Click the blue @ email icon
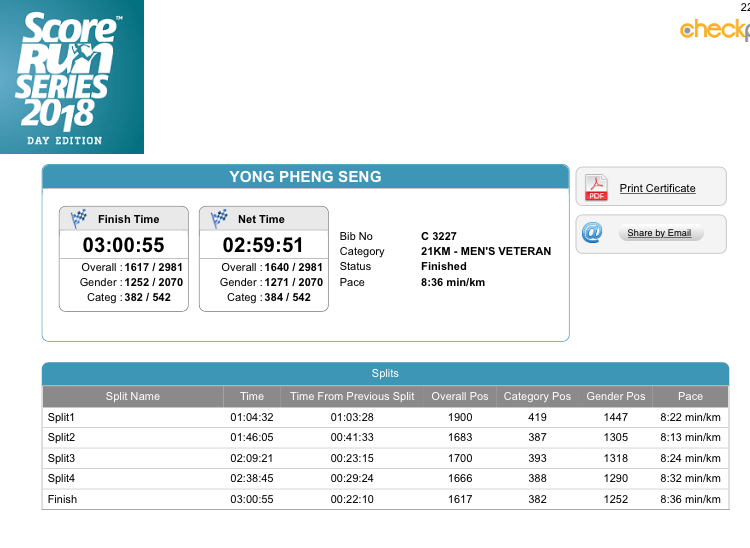Screen dimensions: 750x548 [594, 233]
